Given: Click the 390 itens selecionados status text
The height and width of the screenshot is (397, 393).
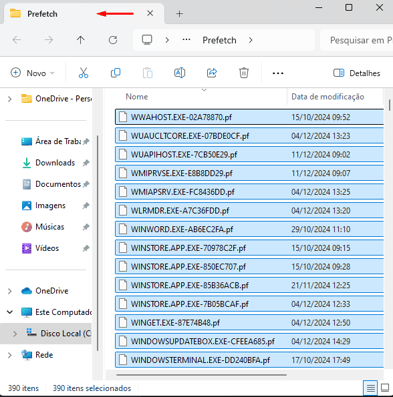Looking at the screenshot, I should tap(92, 388).
